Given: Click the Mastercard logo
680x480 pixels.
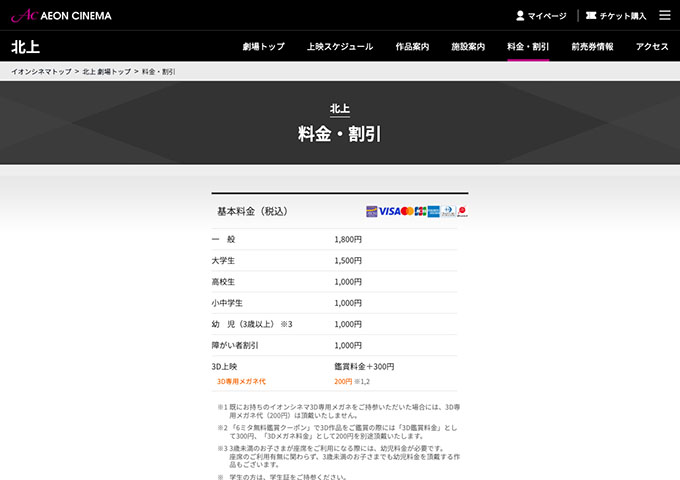Looking at the screenshot, I should 407,211.
